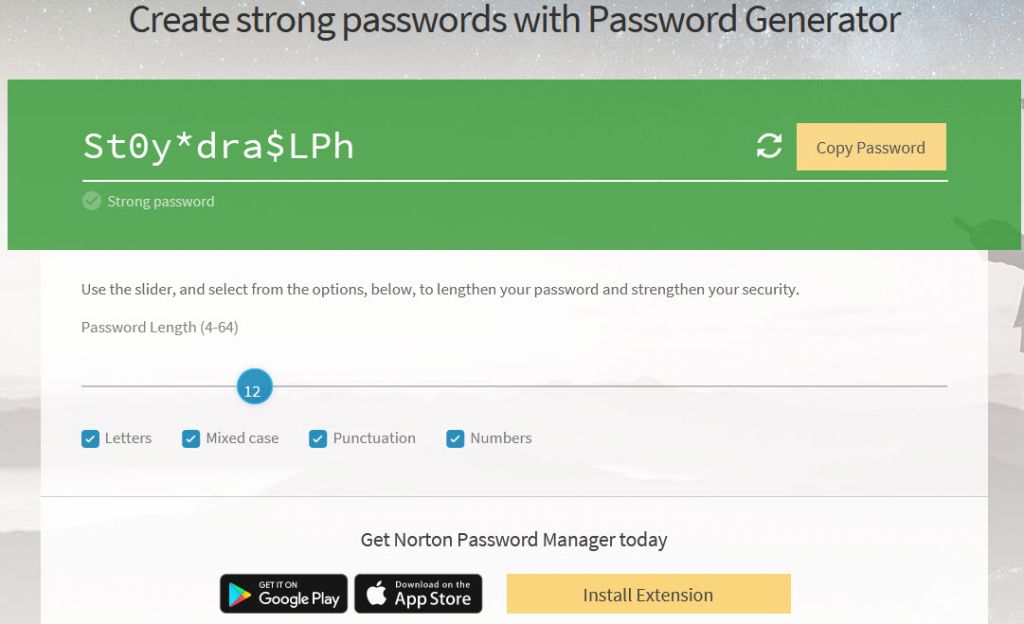Screen dimensions: 1024x624
Task: Click the checkmark inside the Punctuation checkbox
Action: point(317,438)
